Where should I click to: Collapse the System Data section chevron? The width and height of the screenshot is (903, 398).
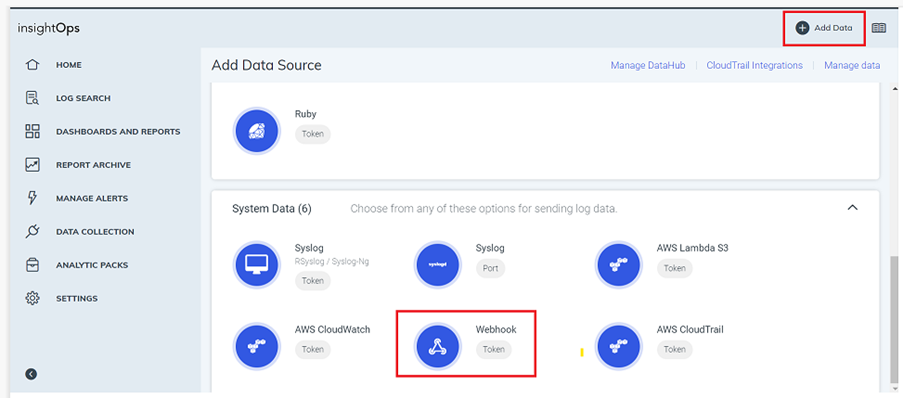pos(853,207)
